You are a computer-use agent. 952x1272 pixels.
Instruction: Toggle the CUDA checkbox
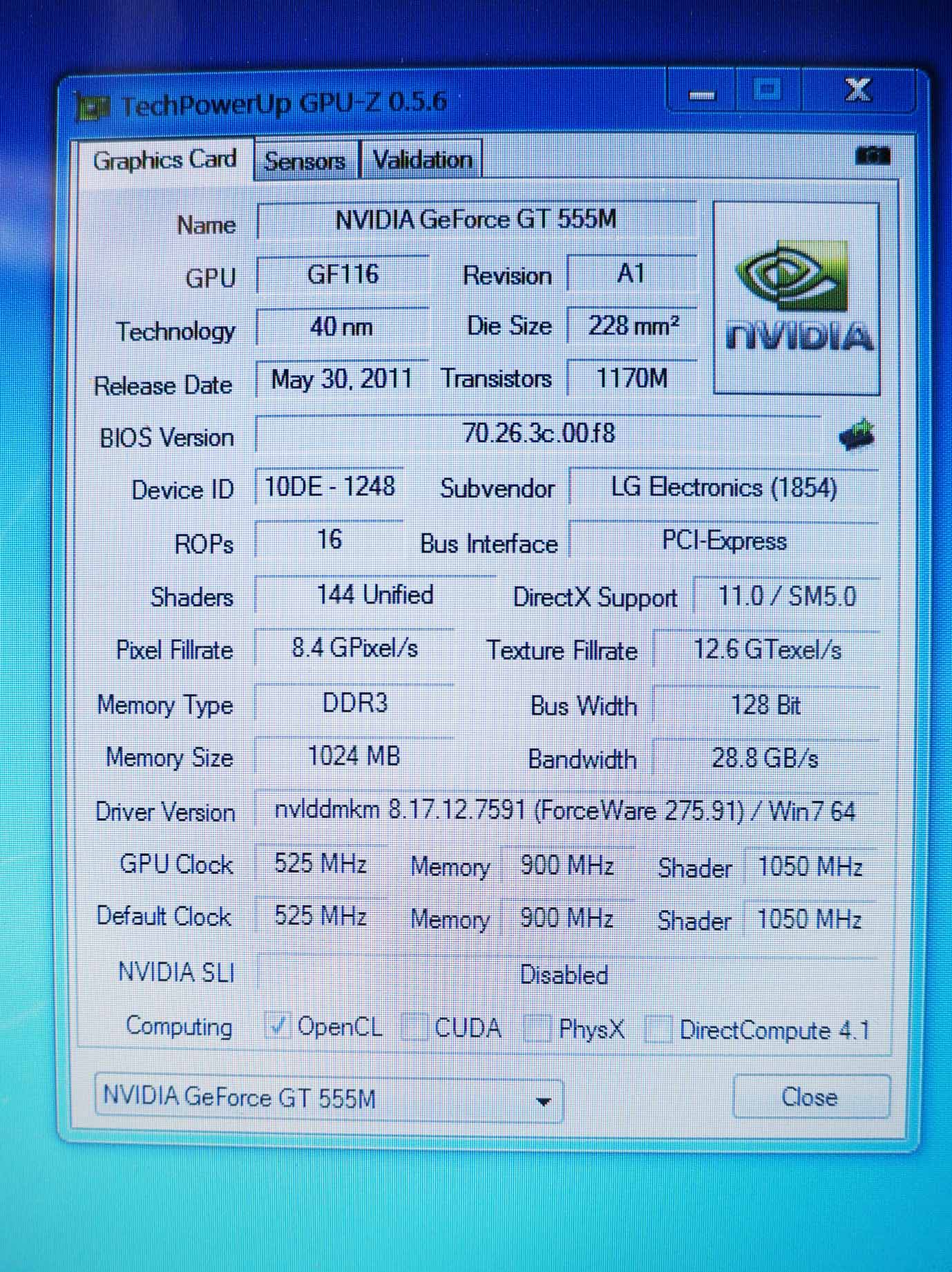click(413, 1027)
